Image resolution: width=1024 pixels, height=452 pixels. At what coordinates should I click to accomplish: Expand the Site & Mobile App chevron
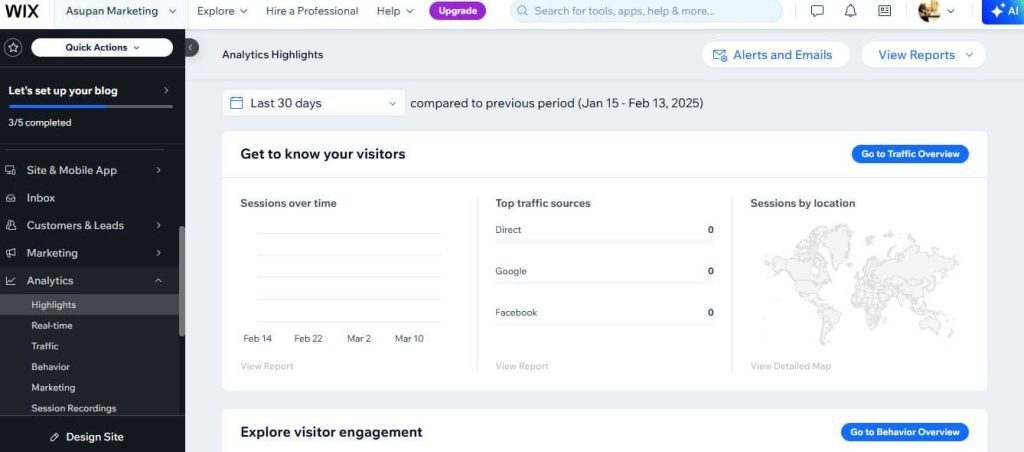click(x=159, y=170)
